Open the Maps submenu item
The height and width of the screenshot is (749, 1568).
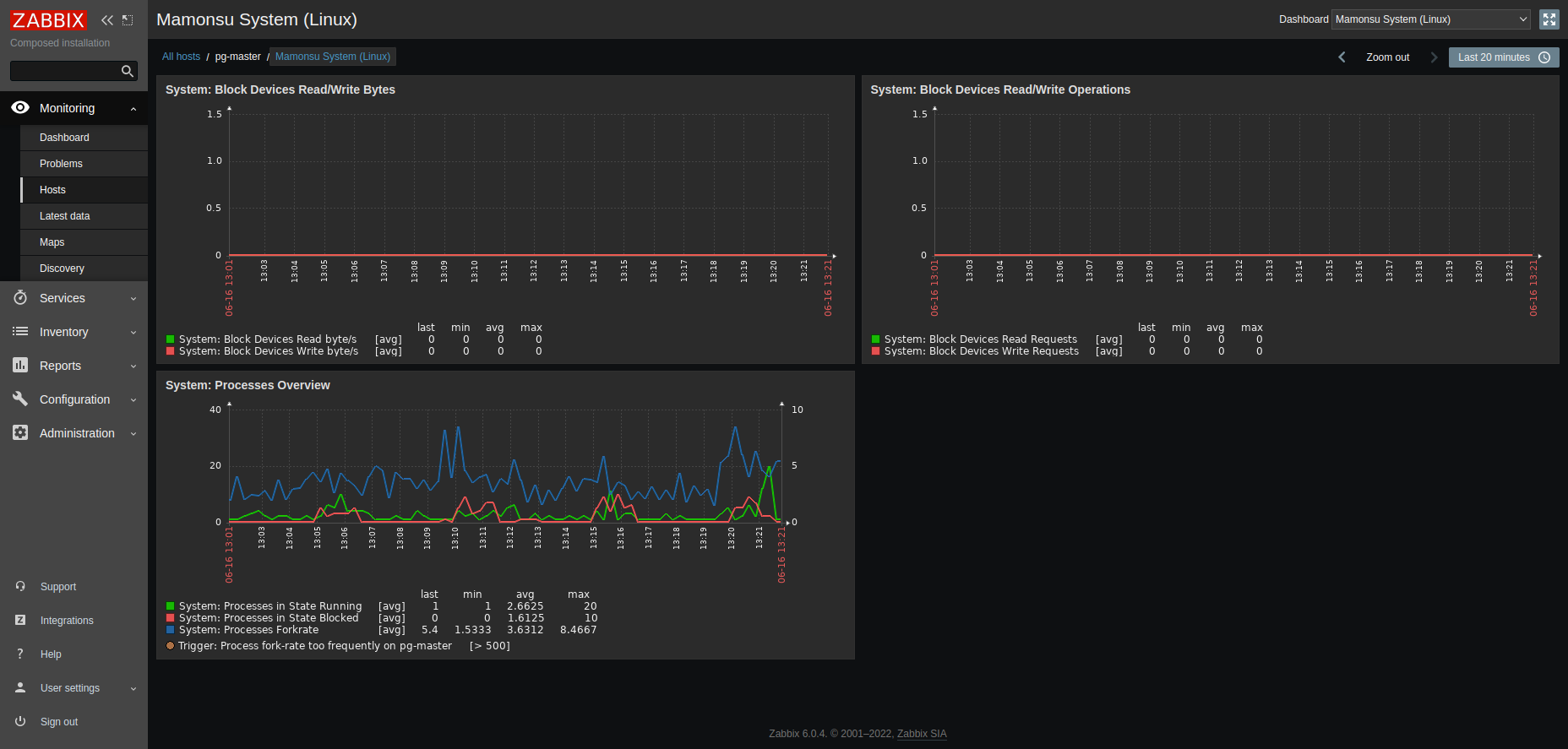(84, 242)
